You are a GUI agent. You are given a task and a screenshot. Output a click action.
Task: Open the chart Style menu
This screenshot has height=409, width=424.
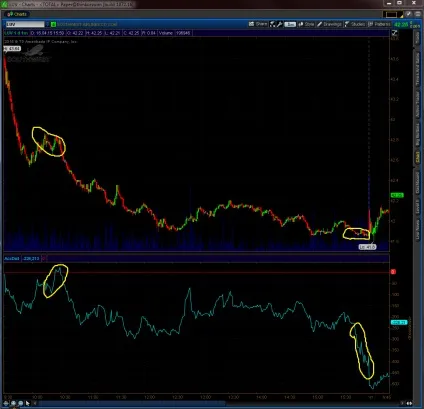pyautogui.click(x=306, y=24)
